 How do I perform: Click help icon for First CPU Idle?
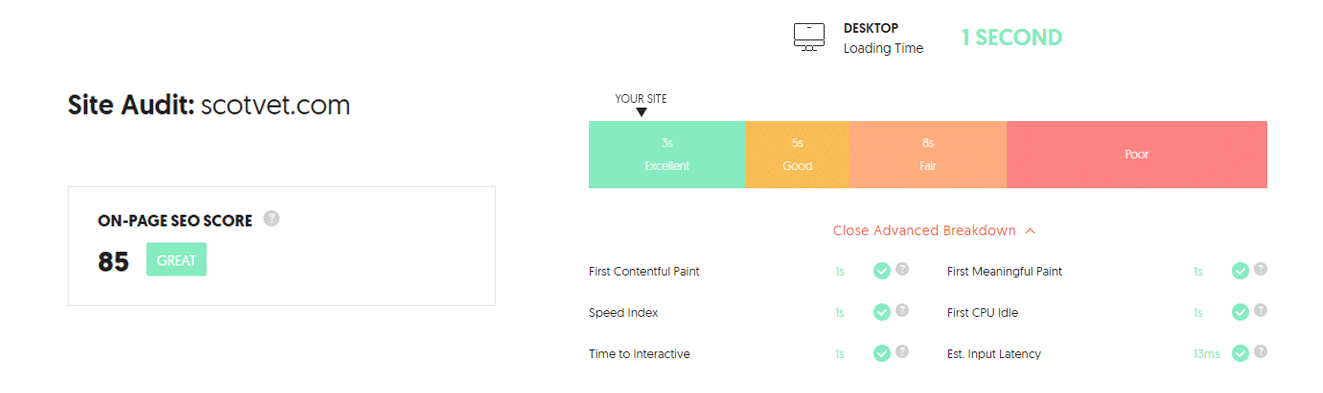click(x=1260, y=310)
